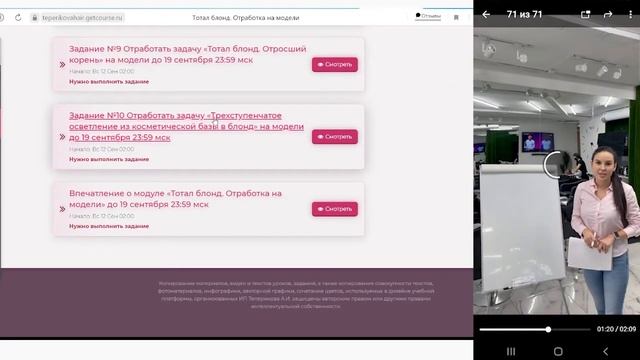The width and height of the screenshot is (640, 360).
Task: Reload the page with the refresh icon
Action: [x=18, y=18]
